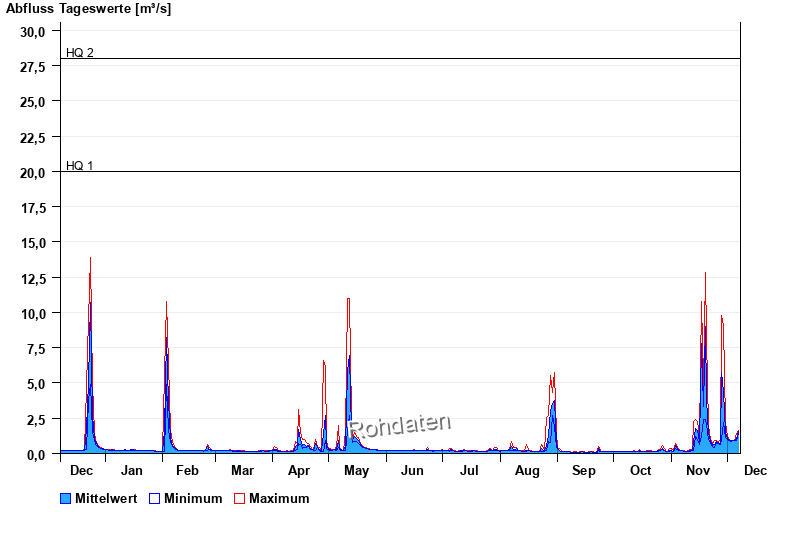800x550 pixels.
Task: Select the Maximum legend label text
Action: pos(279,498)
